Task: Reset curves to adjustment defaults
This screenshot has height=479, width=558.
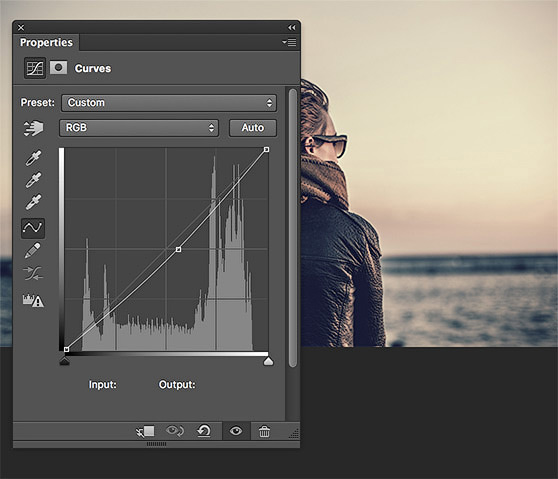Action: point(204,431)
